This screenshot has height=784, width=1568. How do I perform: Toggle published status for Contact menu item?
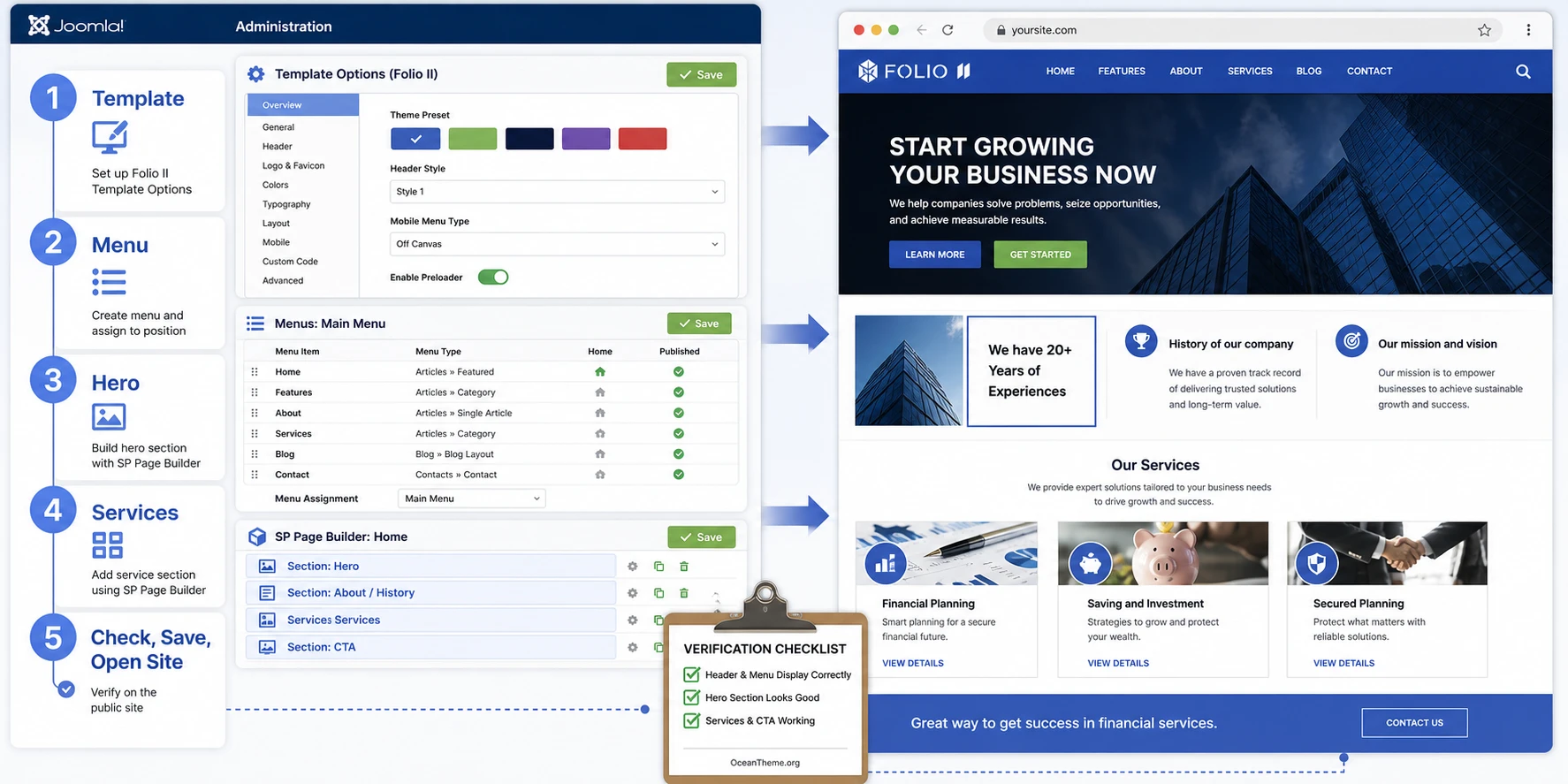[679, 475]
